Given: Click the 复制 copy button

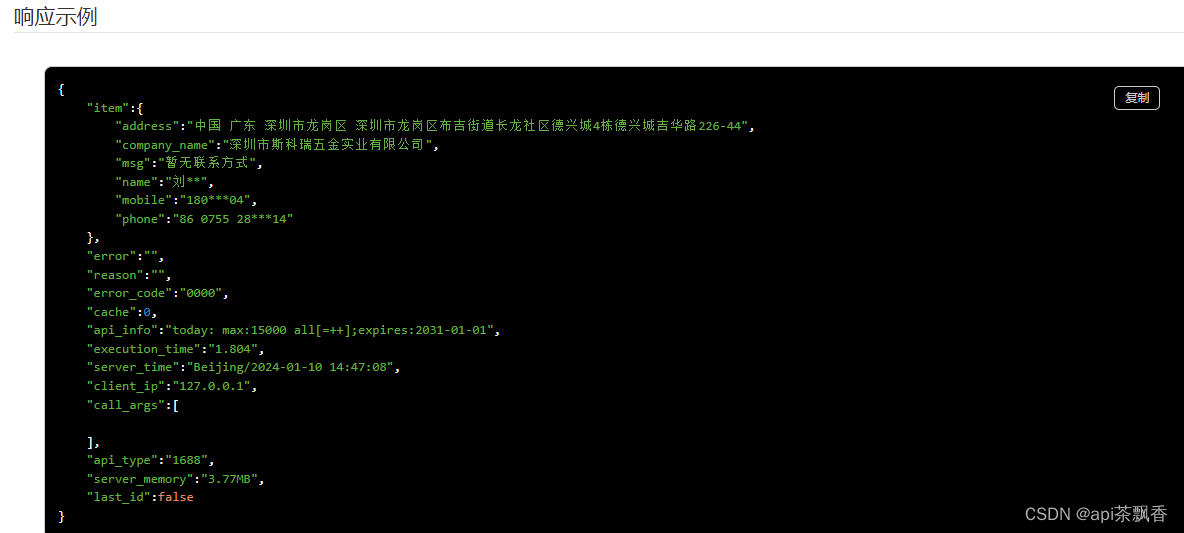Looking at the screenshot, I should 1136,98.
